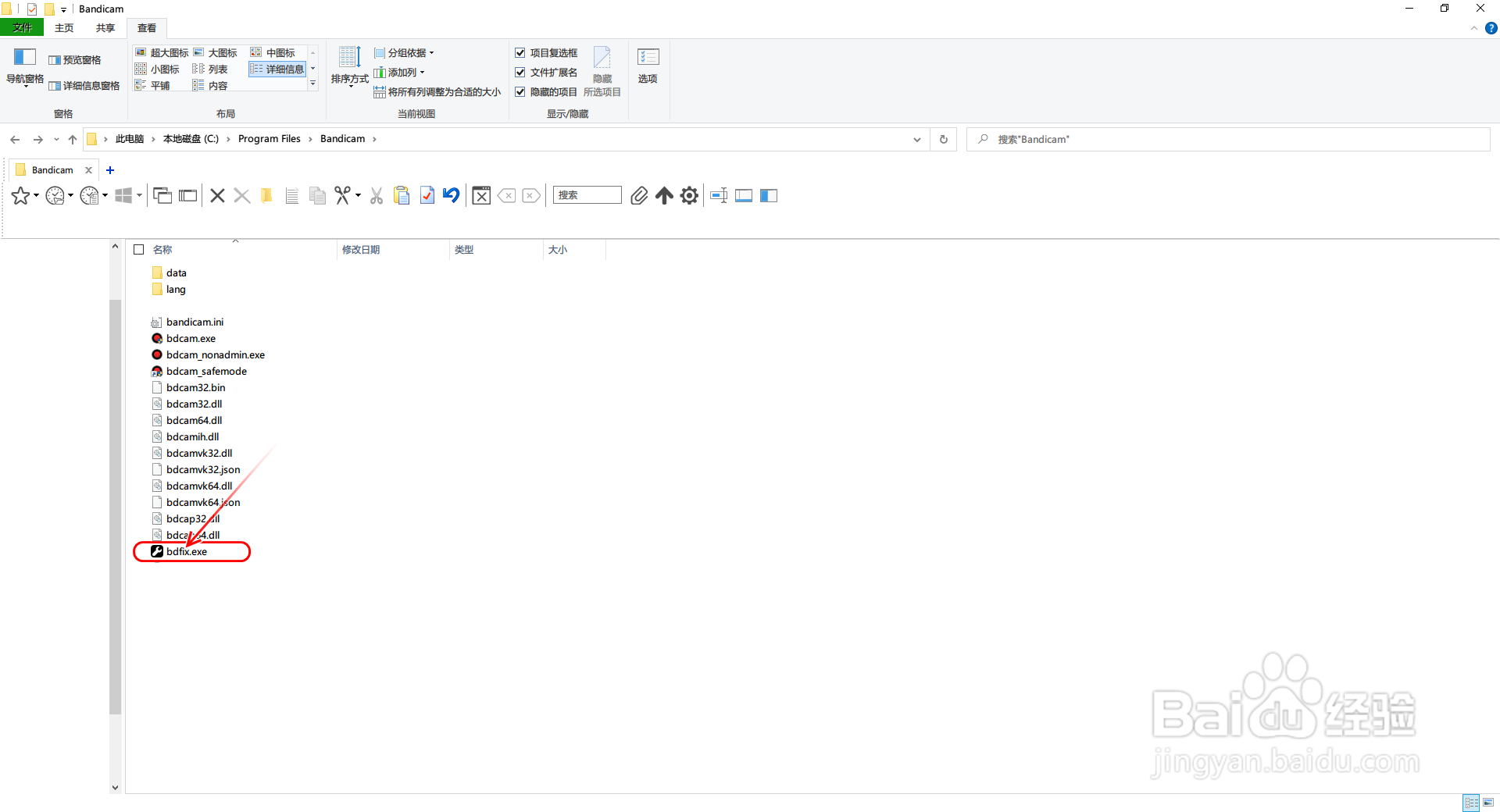This screenshot has width=1500, height=812.
Task: Click the blue left-pane layout icon
Action: point(769,196)
